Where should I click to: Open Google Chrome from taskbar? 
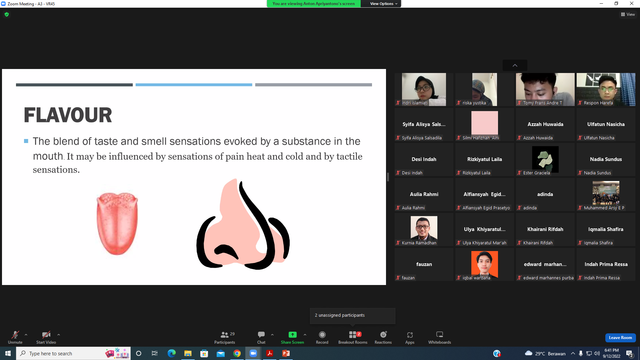click(237, 353)
